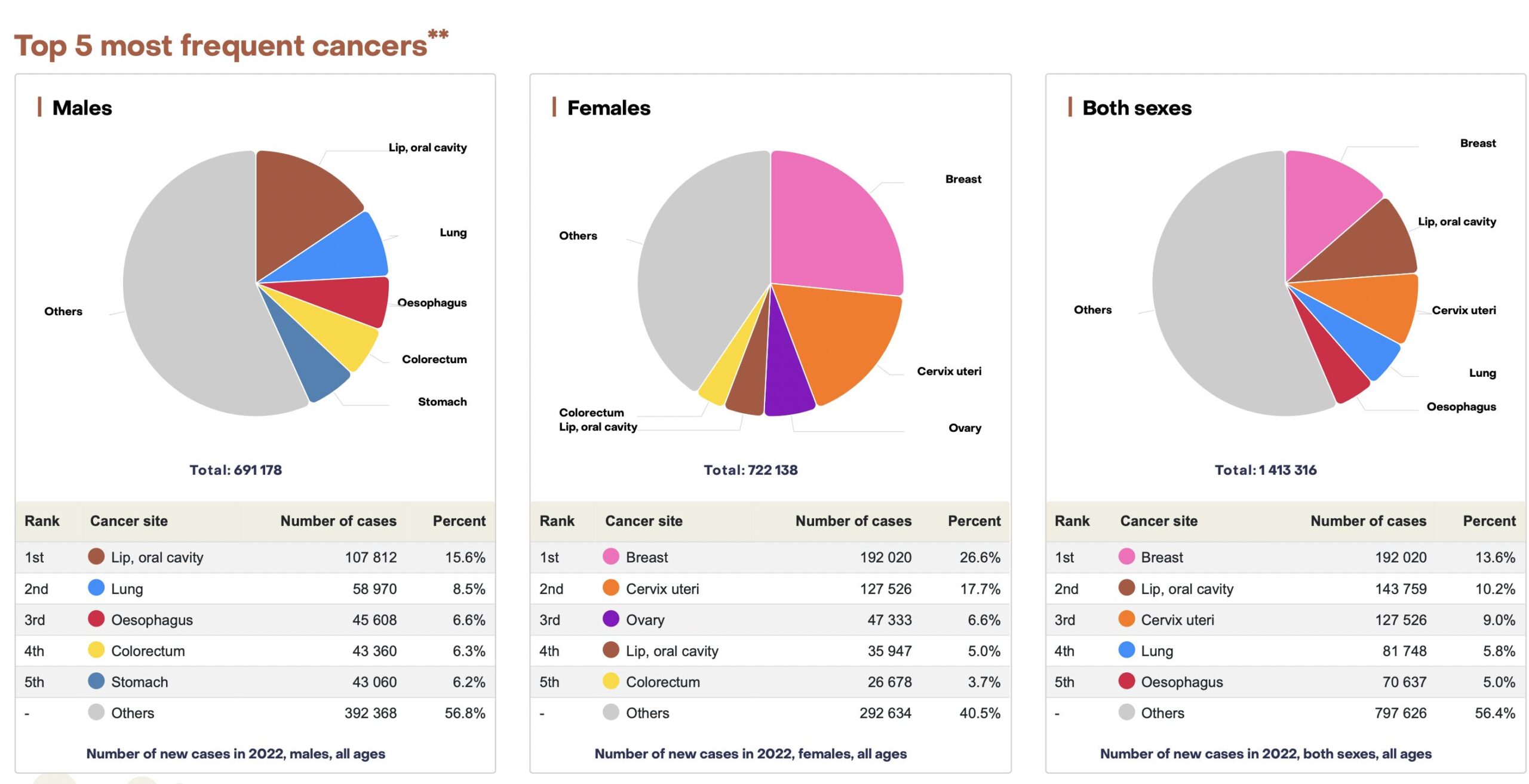Click the red Oesophagus legend dot in Males table
1529x784 pixels.
click(96, 619)
